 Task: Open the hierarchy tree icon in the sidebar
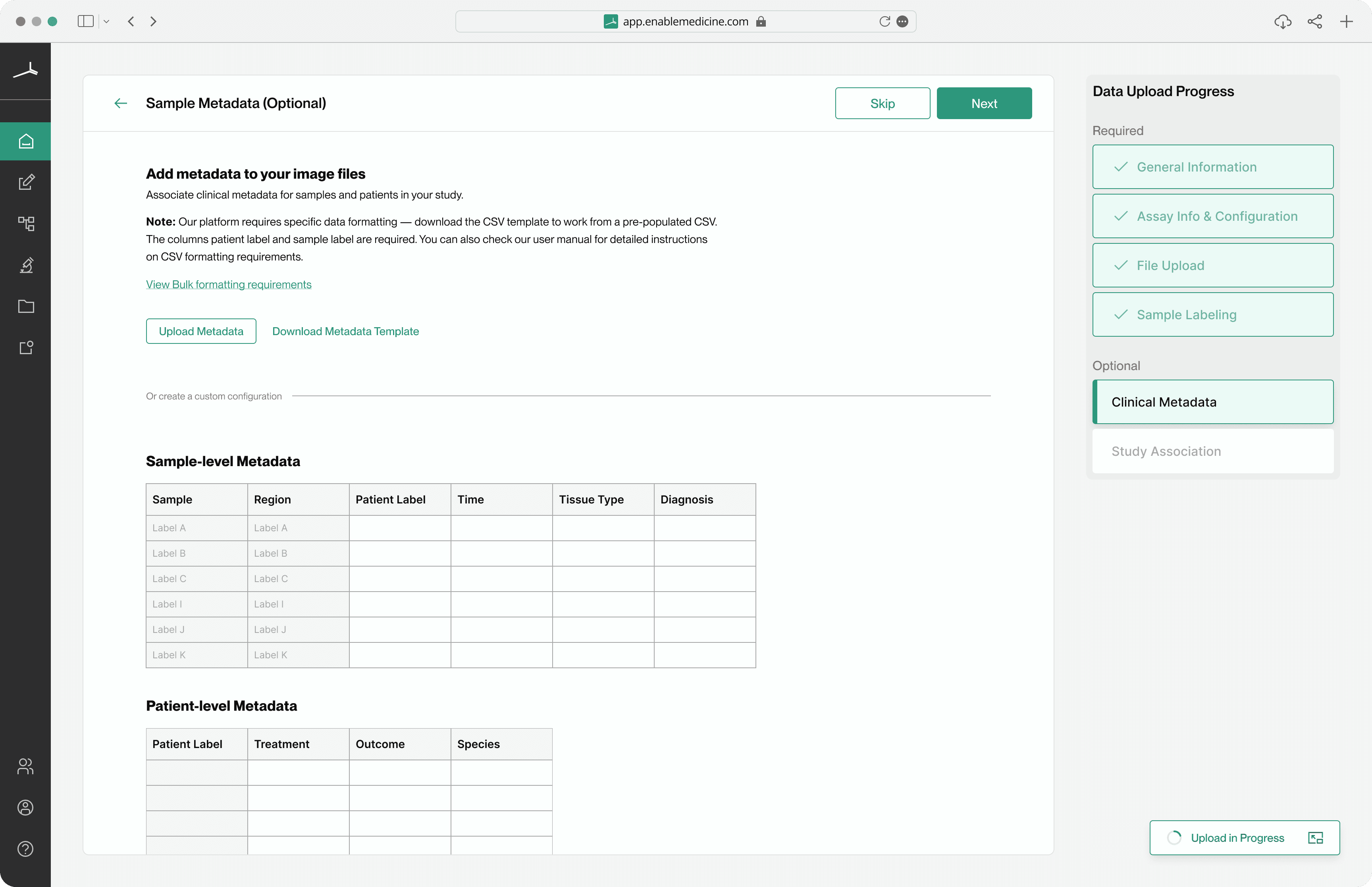click(x=26, y=224)
